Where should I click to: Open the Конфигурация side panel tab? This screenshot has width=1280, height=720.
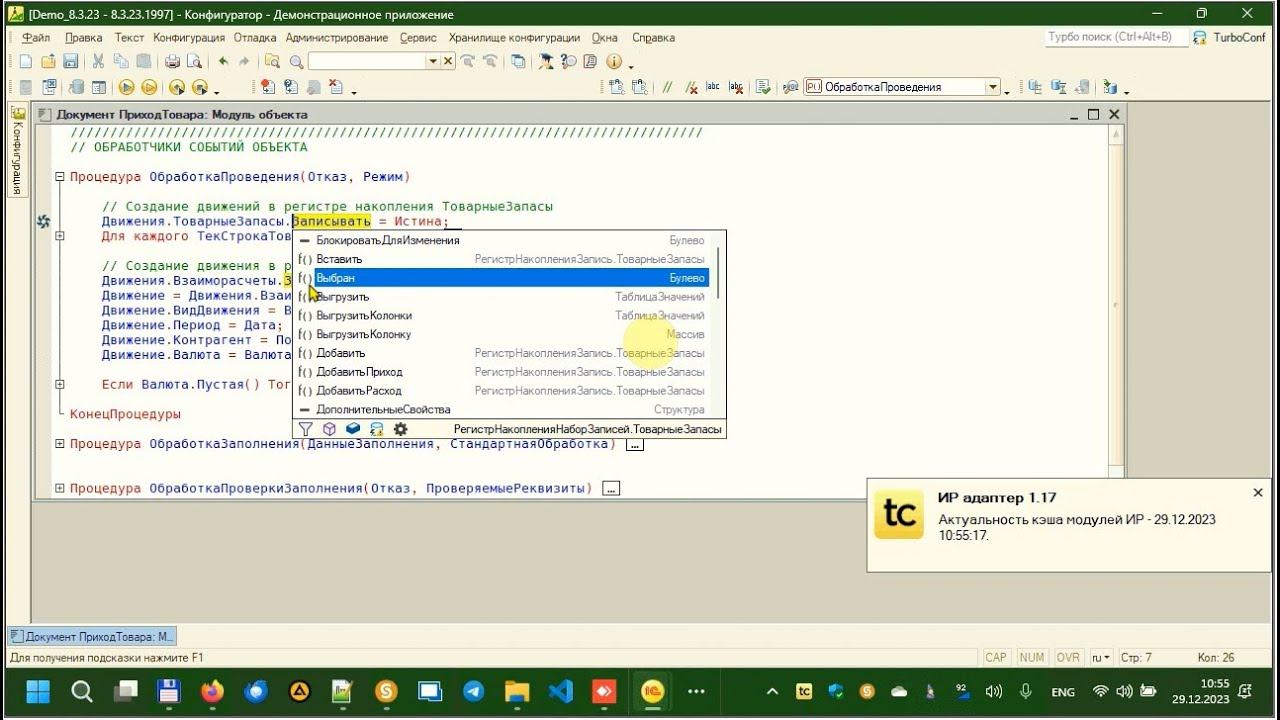click(17, 150)
